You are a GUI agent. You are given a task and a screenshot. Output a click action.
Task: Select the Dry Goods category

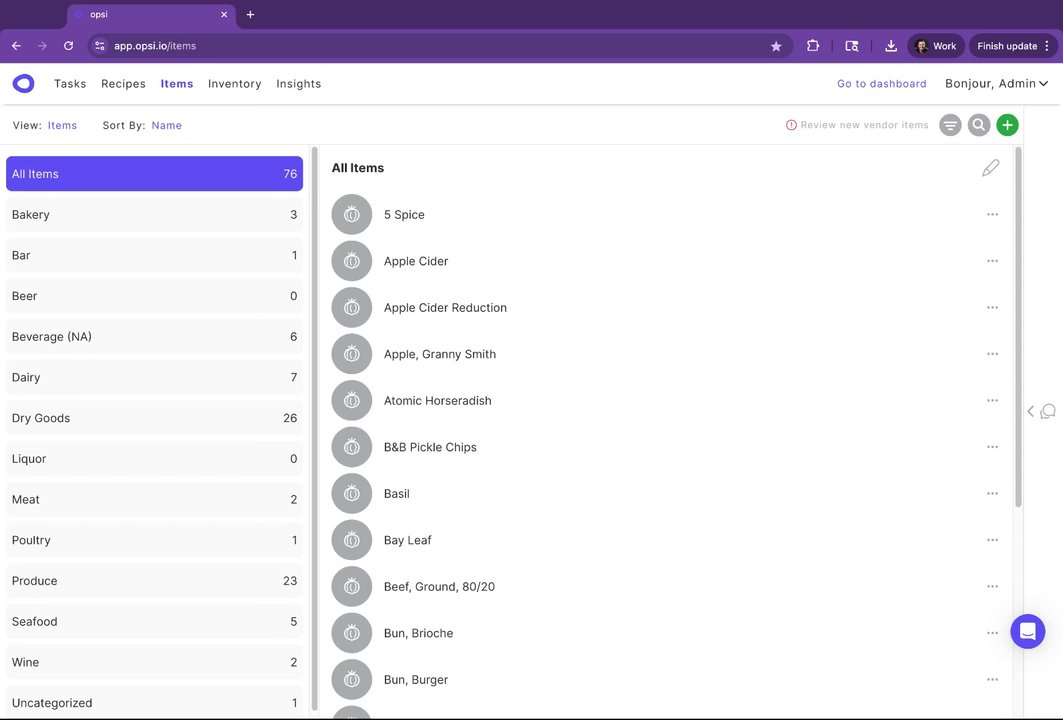pyautogui.click(x=155, y=418)
